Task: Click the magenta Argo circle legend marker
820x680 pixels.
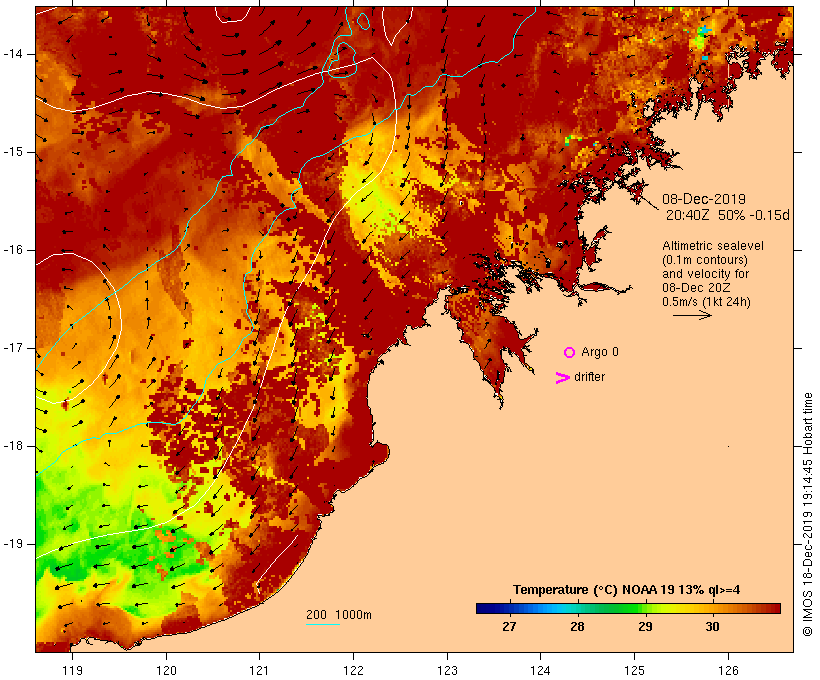Action: (x=570, y=353)
